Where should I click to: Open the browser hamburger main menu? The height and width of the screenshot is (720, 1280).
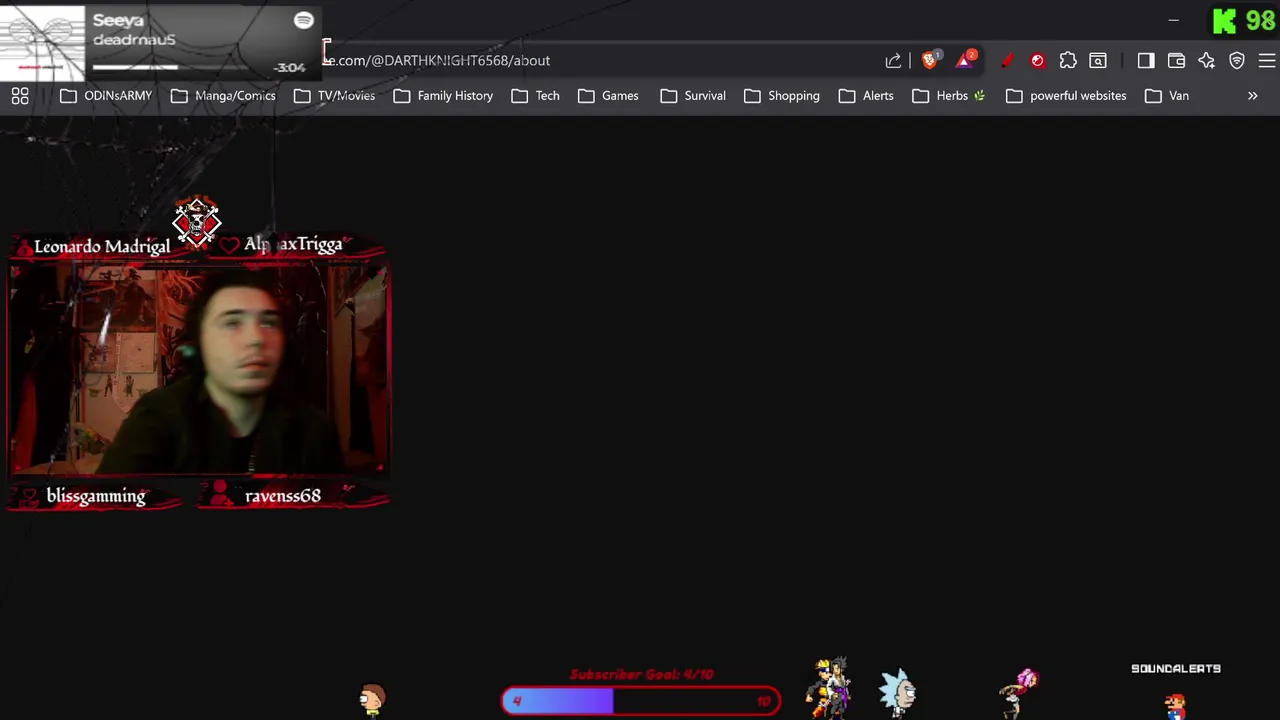[1267, 61]
